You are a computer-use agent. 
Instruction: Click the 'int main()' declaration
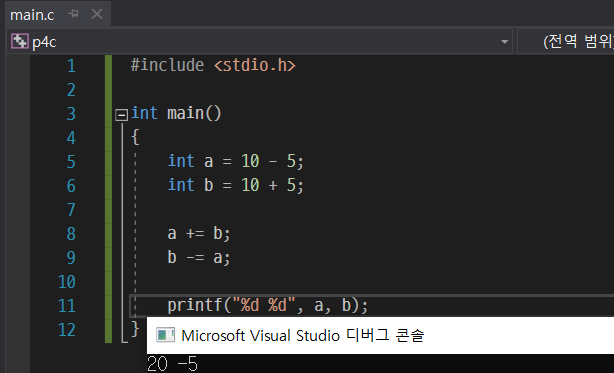176,113
